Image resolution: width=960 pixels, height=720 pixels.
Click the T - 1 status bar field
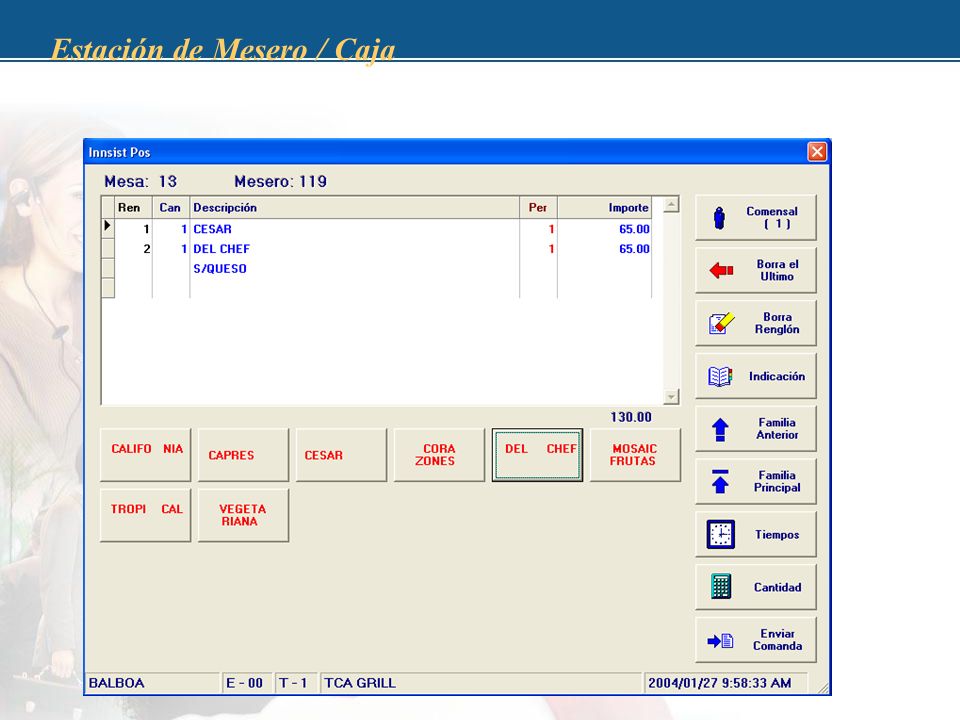click(294, 683)
